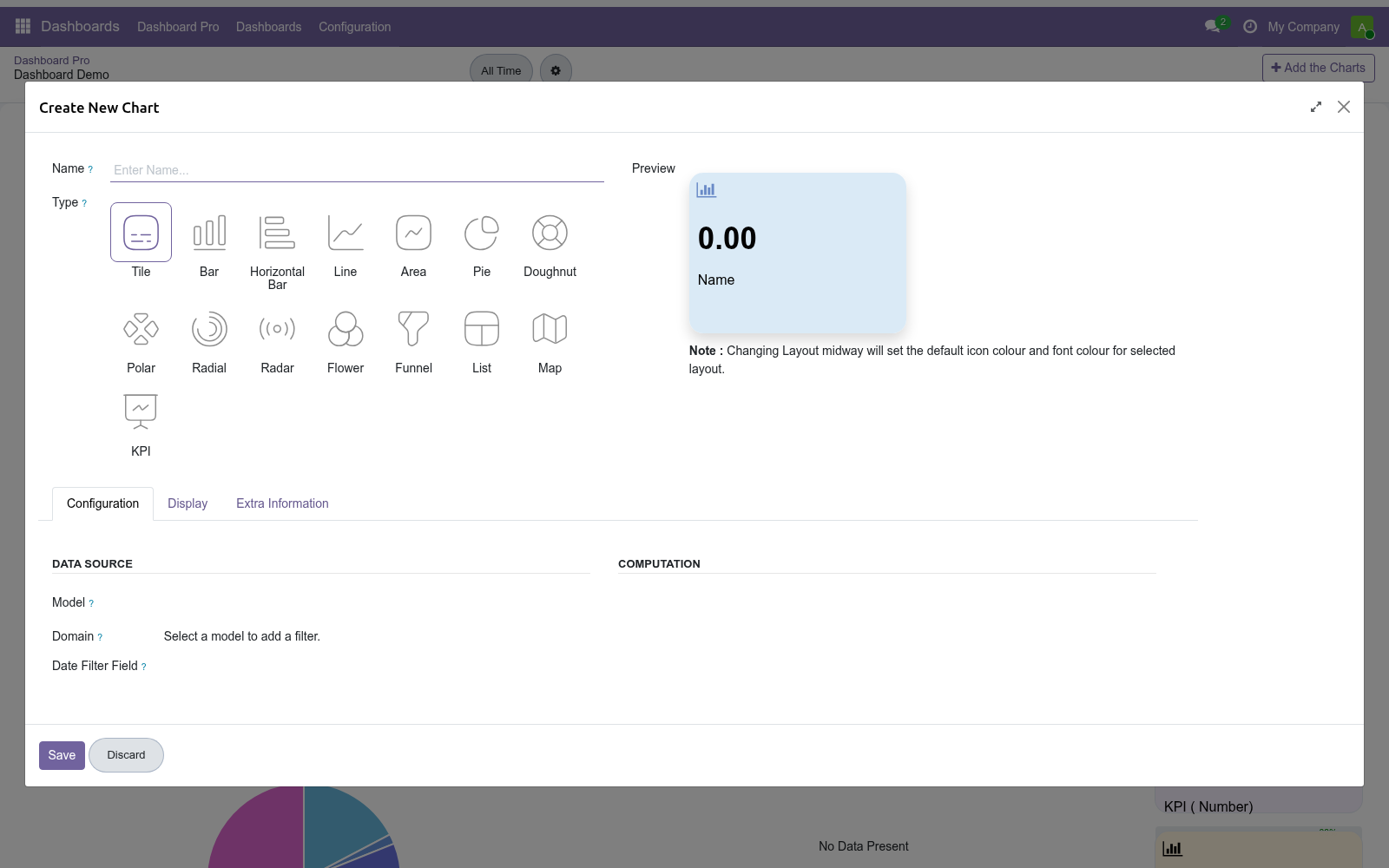Select the Area chart type
The height and width of the screenshot is (868, 1389).
[413, 233]
